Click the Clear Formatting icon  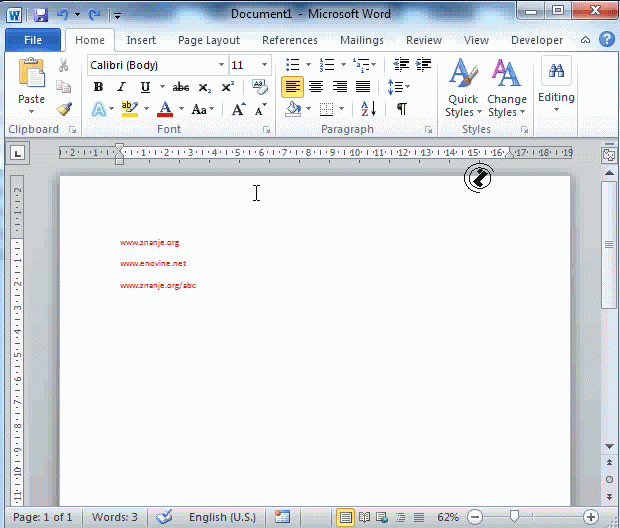260,87
